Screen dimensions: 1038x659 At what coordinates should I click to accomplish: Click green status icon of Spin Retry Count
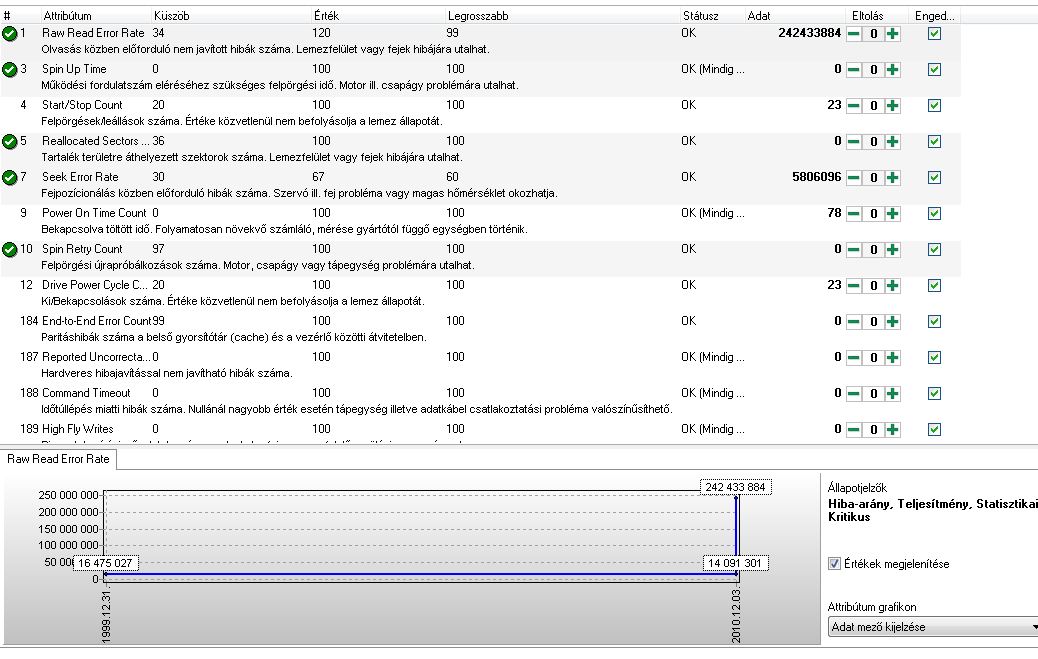9,250
